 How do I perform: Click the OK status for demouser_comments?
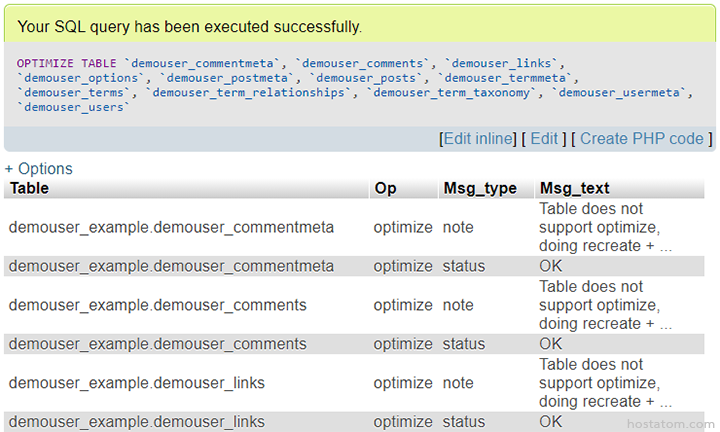[x=551, y=344]
